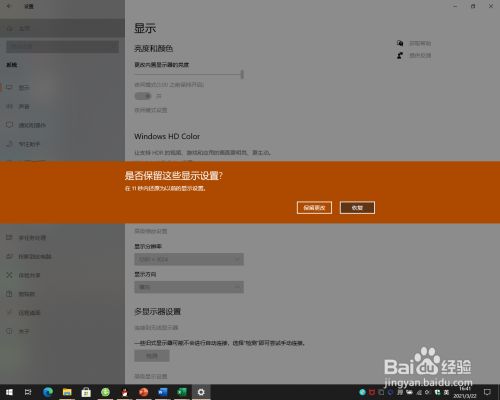Click the brightness slider handle
The width and height of the screenshot is (500, 400).
(x=242, y=74)
